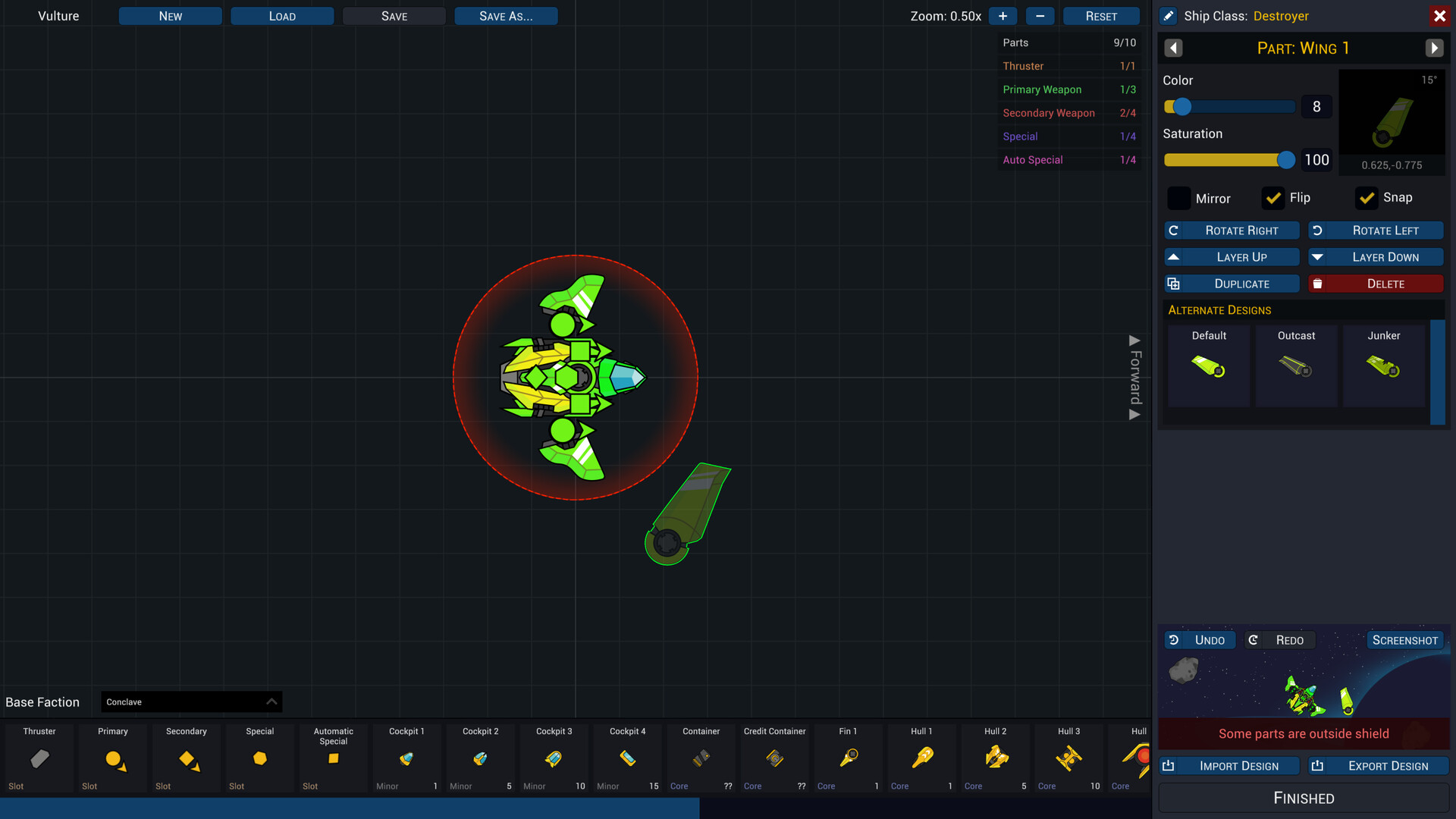Select the Credit Container part
The image size is (1456, 819).
click(x=774, y=758)
